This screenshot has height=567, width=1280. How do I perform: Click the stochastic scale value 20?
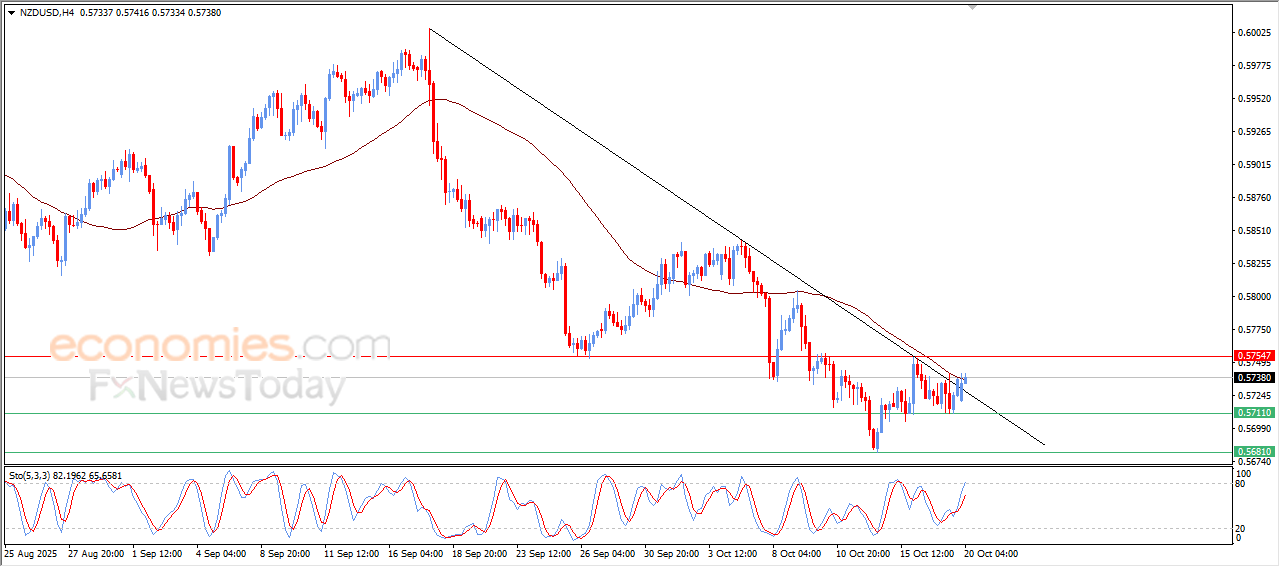click(1242, 527)
